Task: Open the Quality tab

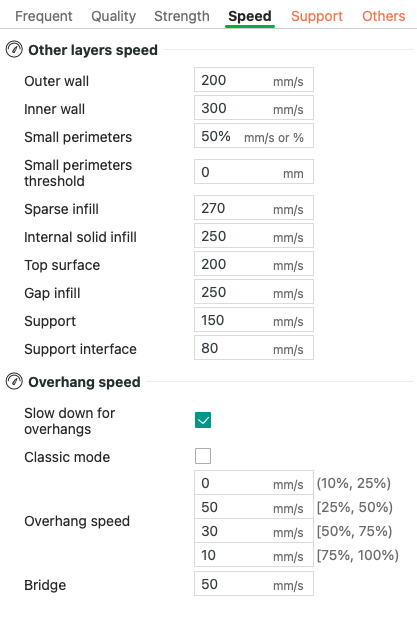Action: click(113, 16)
